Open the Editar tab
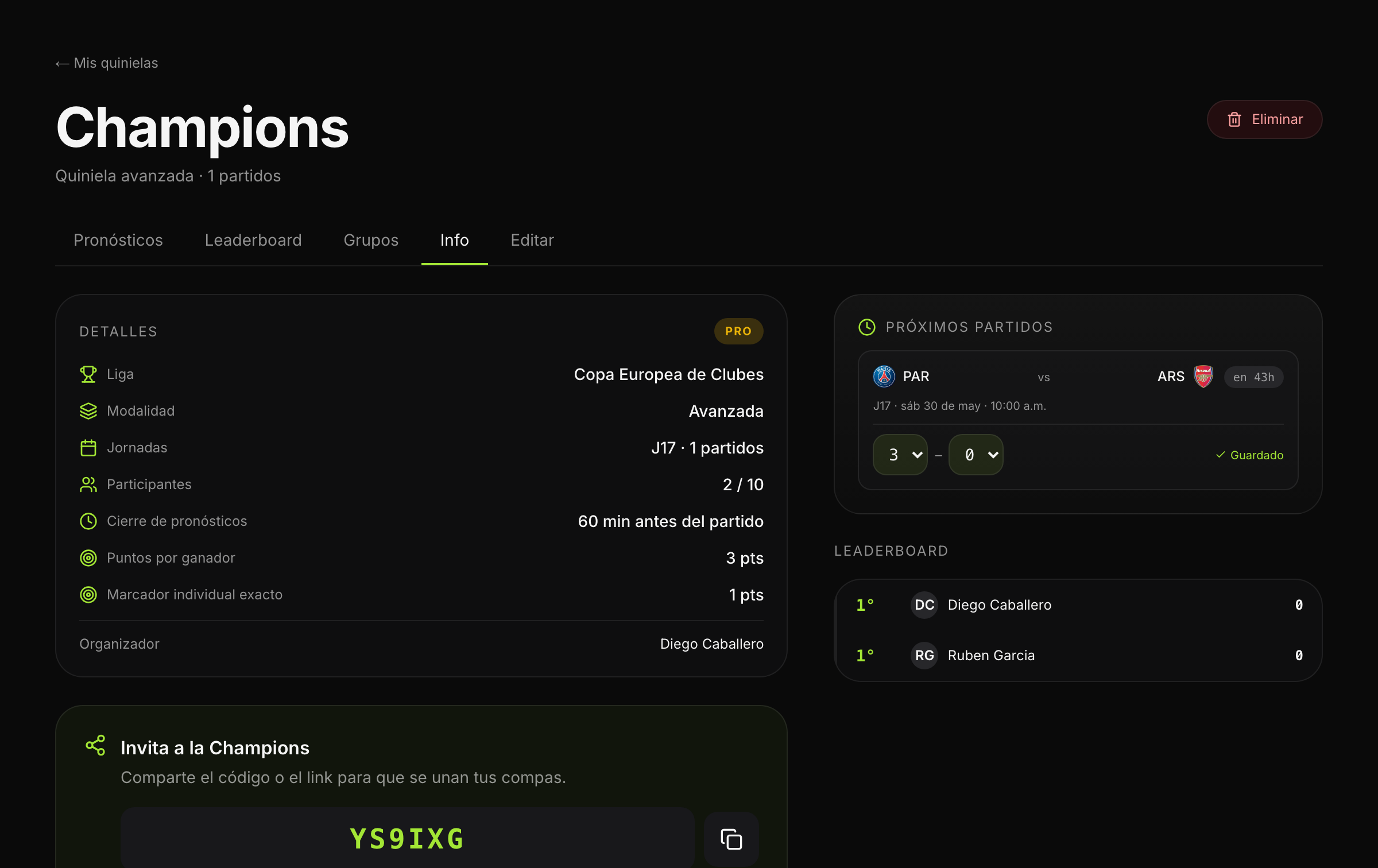 [532, 240]
